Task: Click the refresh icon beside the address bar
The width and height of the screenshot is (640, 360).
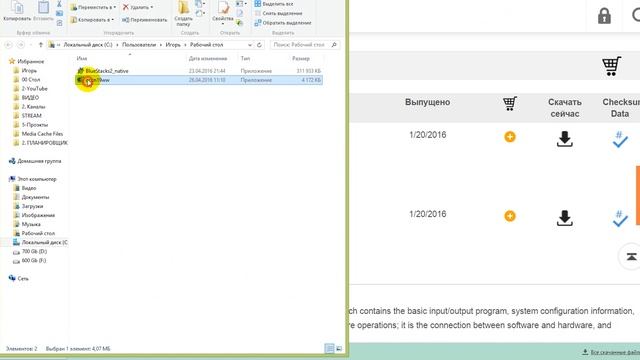Action: pyautogui.click(x=259, y=45)
